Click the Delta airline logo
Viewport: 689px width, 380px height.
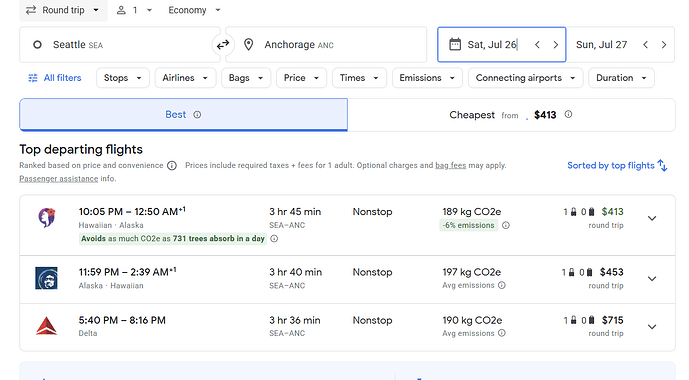pyautogui.click(x=46, y=326)
